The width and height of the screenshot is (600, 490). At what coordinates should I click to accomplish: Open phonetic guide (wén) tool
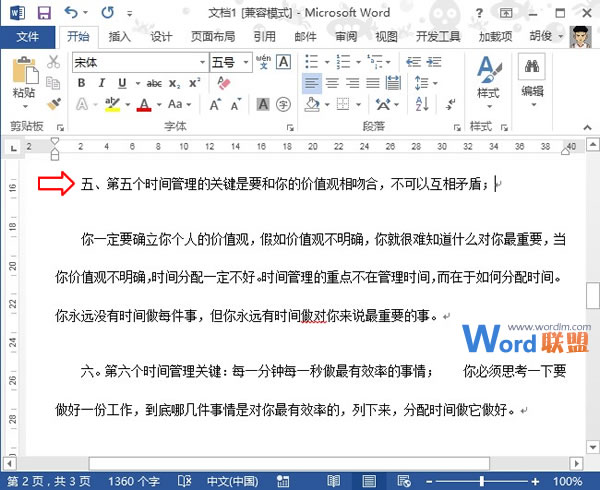pos(263,62)
